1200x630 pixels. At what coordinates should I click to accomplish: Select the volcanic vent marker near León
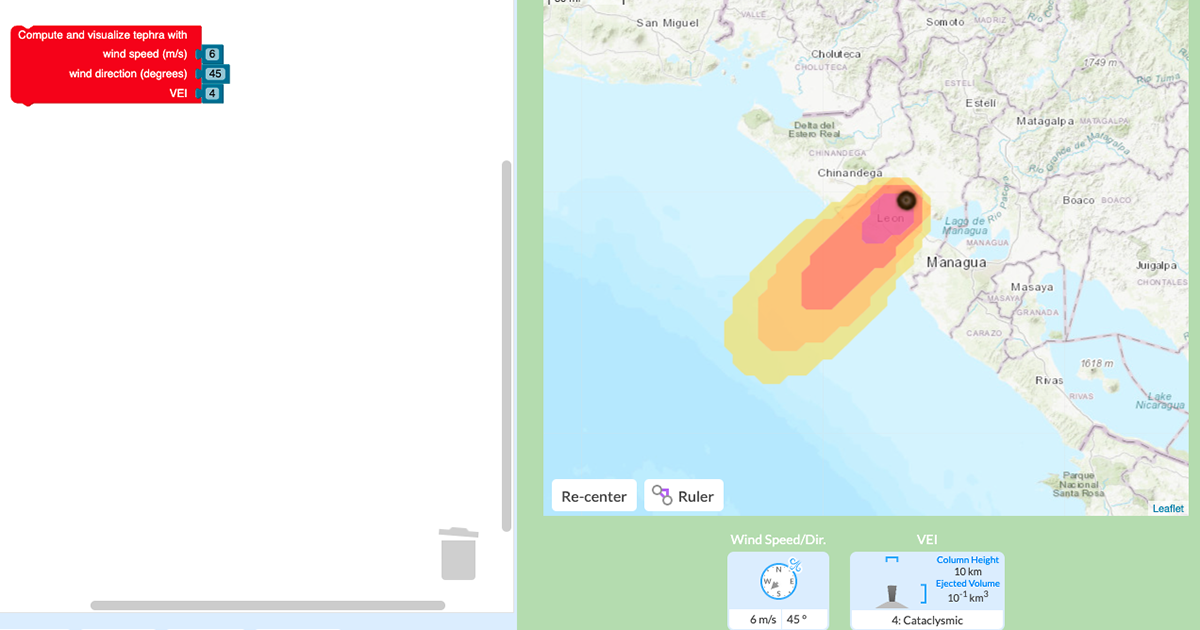[906, 201]
